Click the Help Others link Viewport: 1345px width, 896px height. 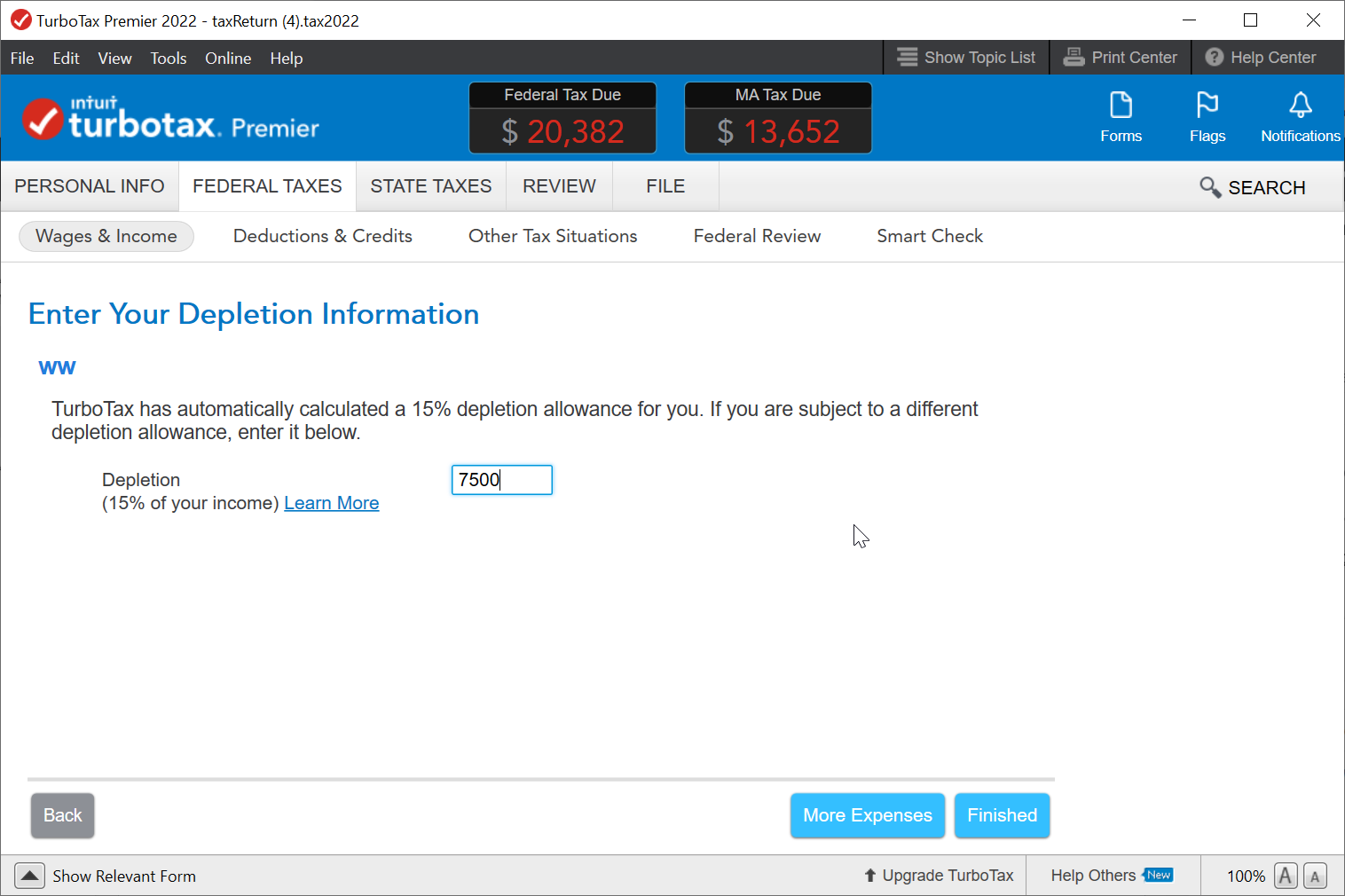click(x=1093, y=876)
